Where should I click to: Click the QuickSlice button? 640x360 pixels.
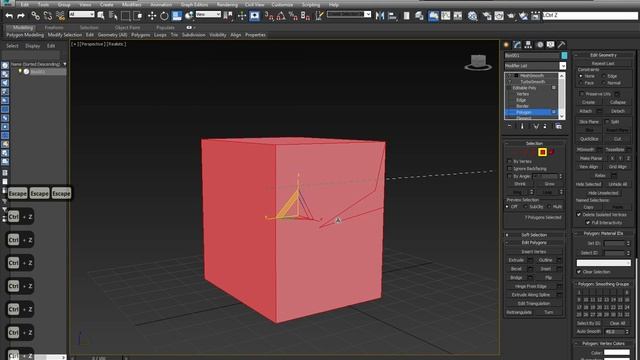(589, 139)
